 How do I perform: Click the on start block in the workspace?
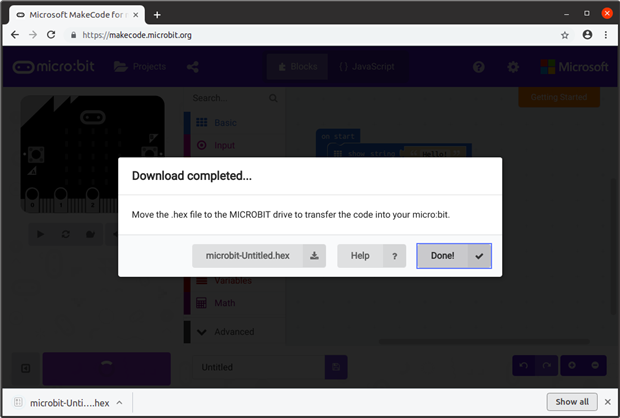[x=338, y=136]
